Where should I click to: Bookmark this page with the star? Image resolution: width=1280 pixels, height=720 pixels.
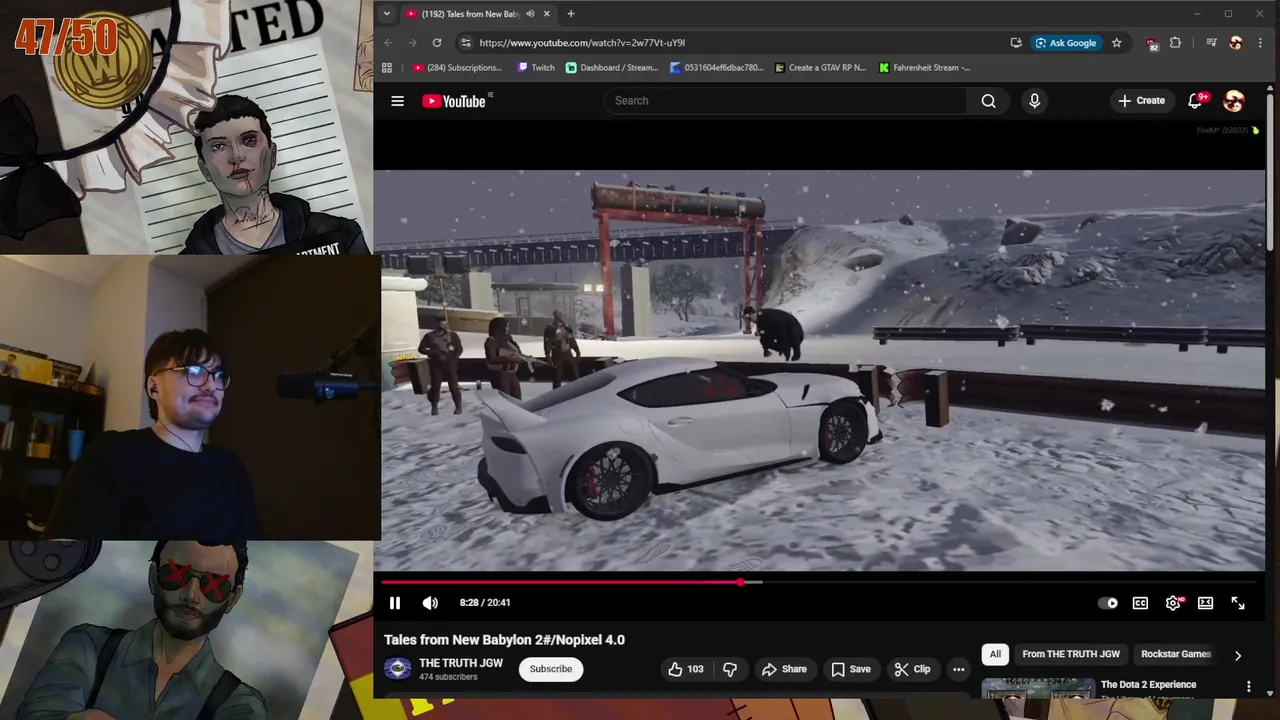tap(1116, 43)
